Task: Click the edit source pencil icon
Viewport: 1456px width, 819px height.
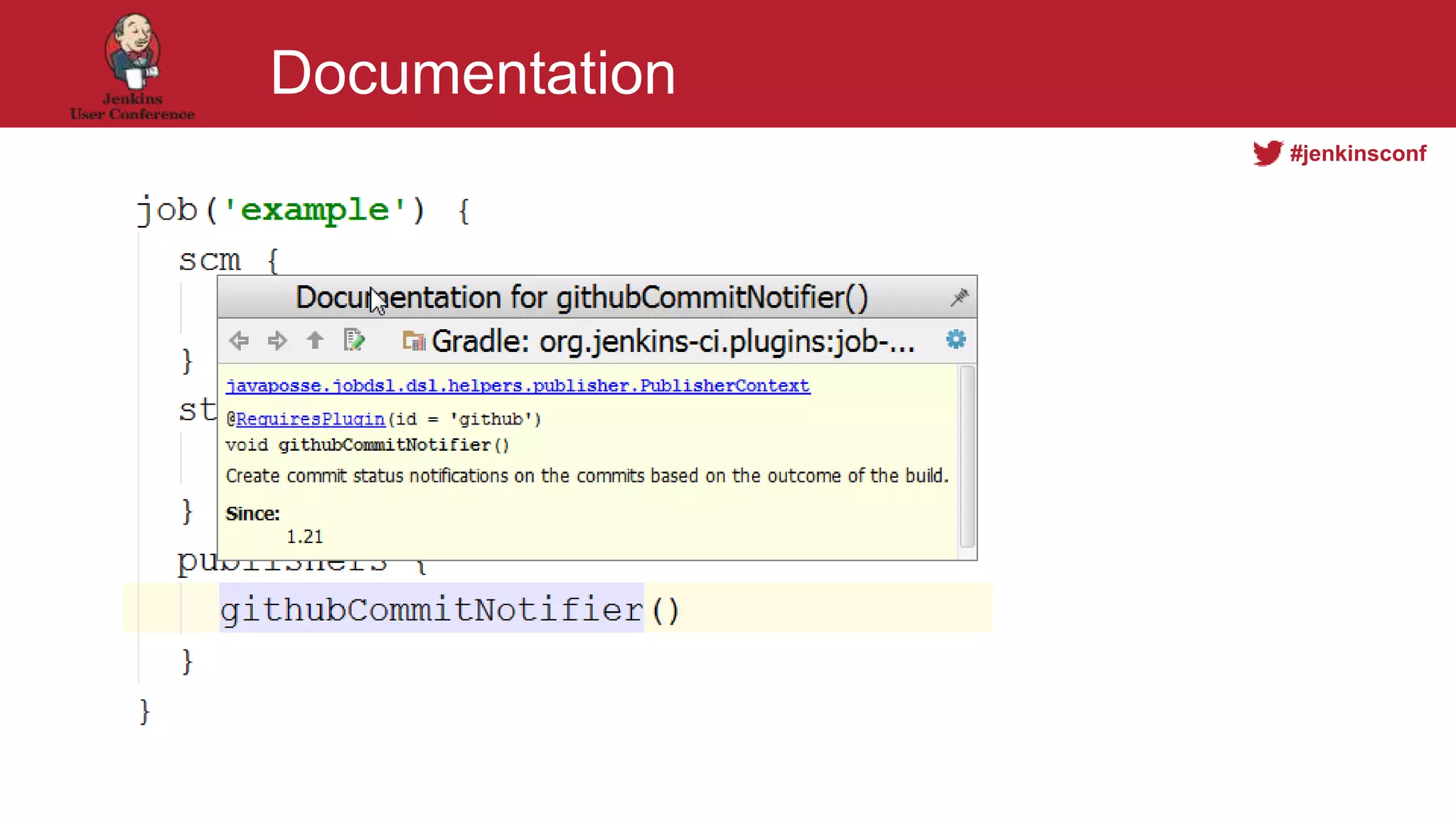Action: click(354, 340)
